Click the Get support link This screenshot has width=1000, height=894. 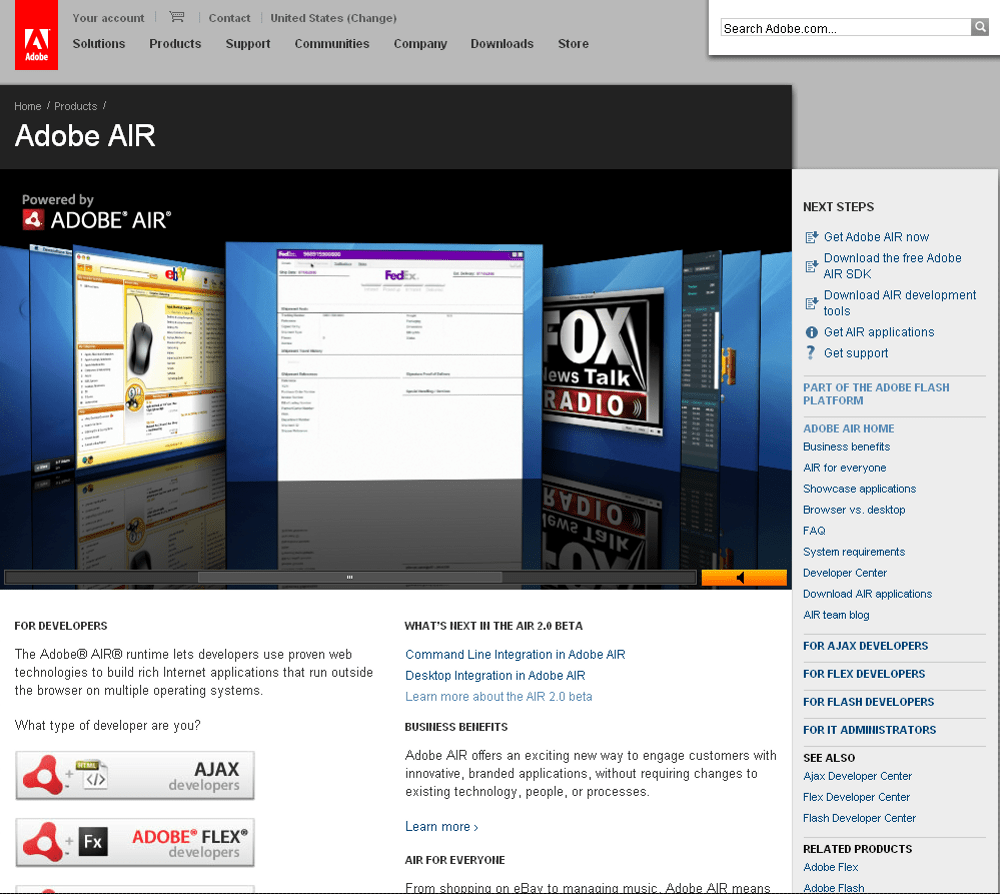(x=856, y=353)
